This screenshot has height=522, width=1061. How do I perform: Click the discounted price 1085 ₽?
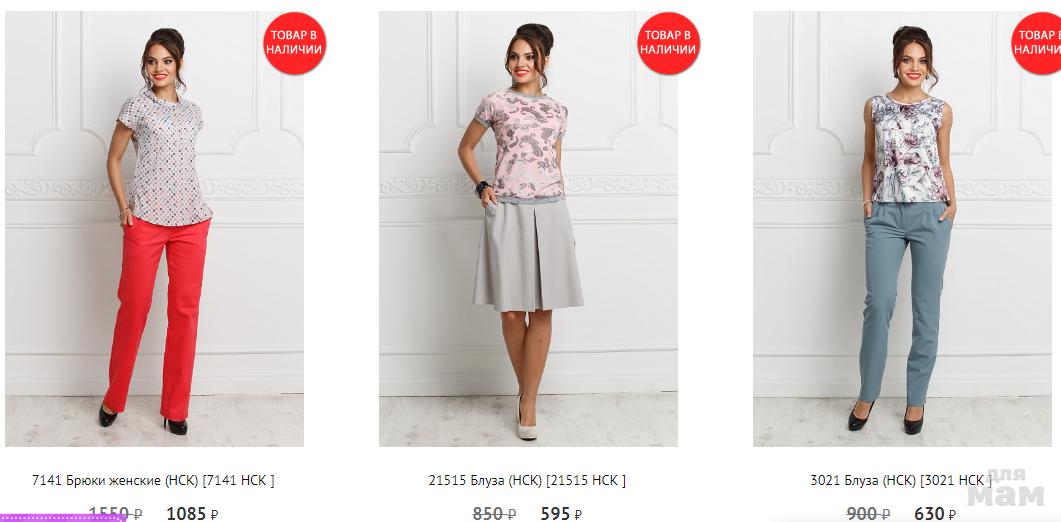pyautogui.click(x=192, y=514)
